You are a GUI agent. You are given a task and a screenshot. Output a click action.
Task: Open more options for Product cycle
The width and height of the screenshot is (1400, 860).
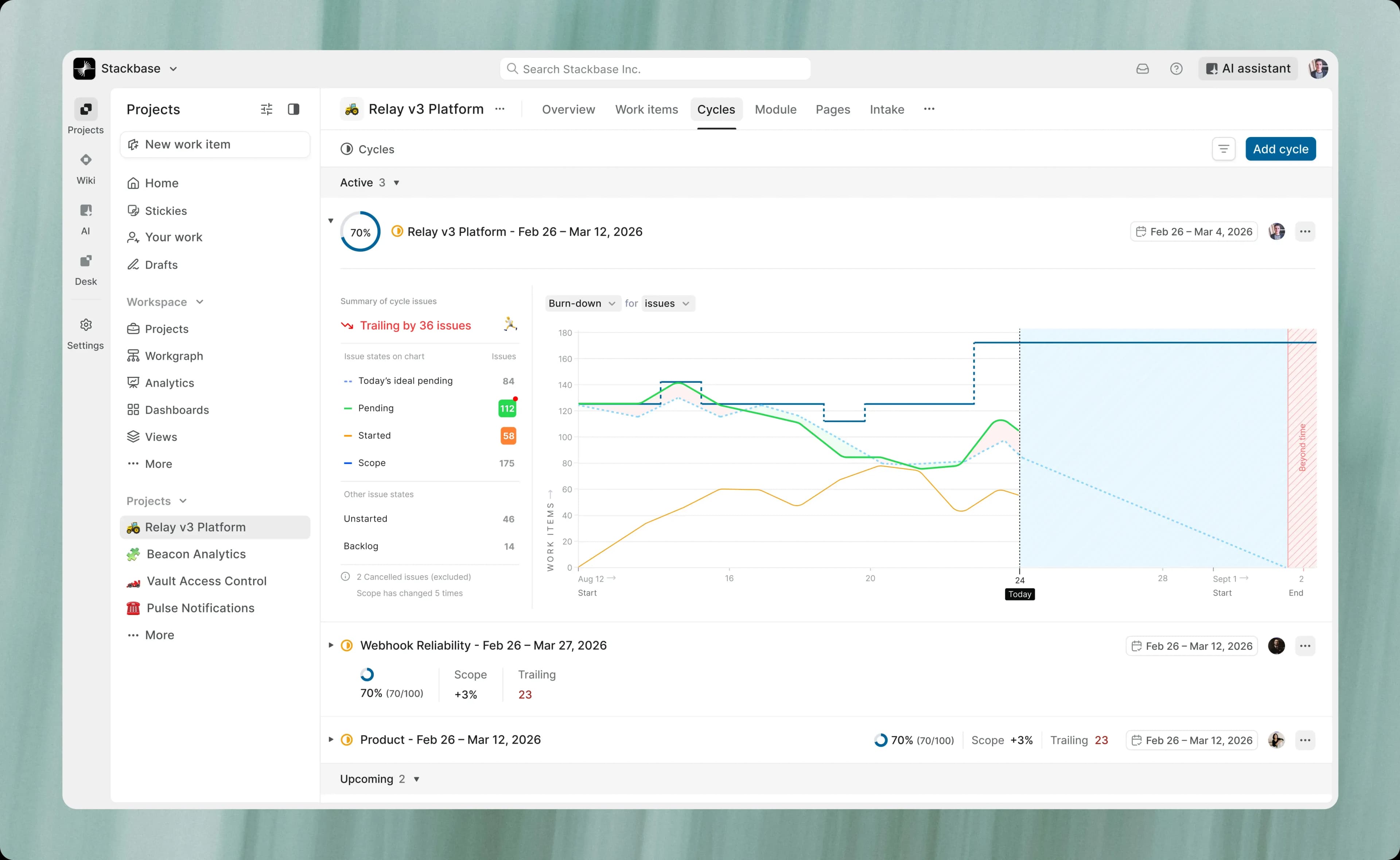tap(1305, 740)
